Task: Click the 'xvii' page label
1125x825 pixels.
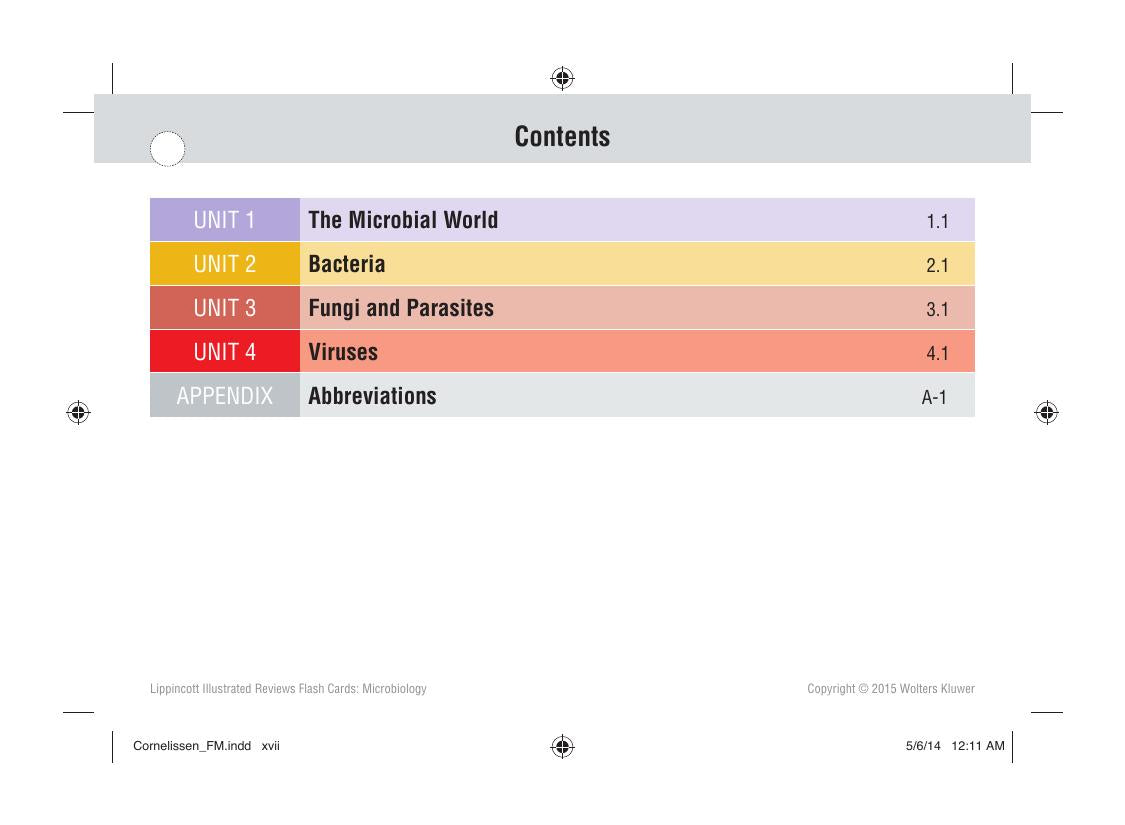Action: coord(270,746)
